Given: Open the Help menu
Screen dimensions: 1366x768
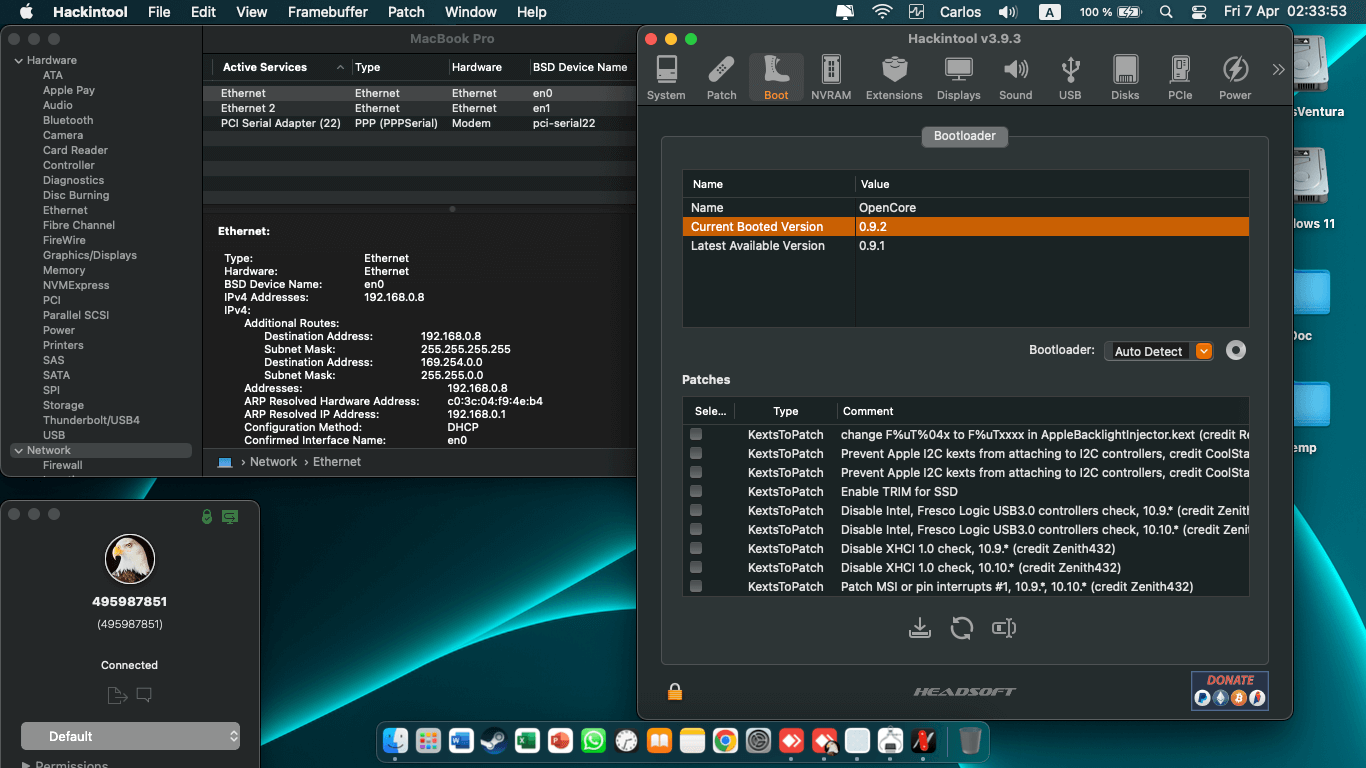Looking at the screenshot, I should [532, 12].
